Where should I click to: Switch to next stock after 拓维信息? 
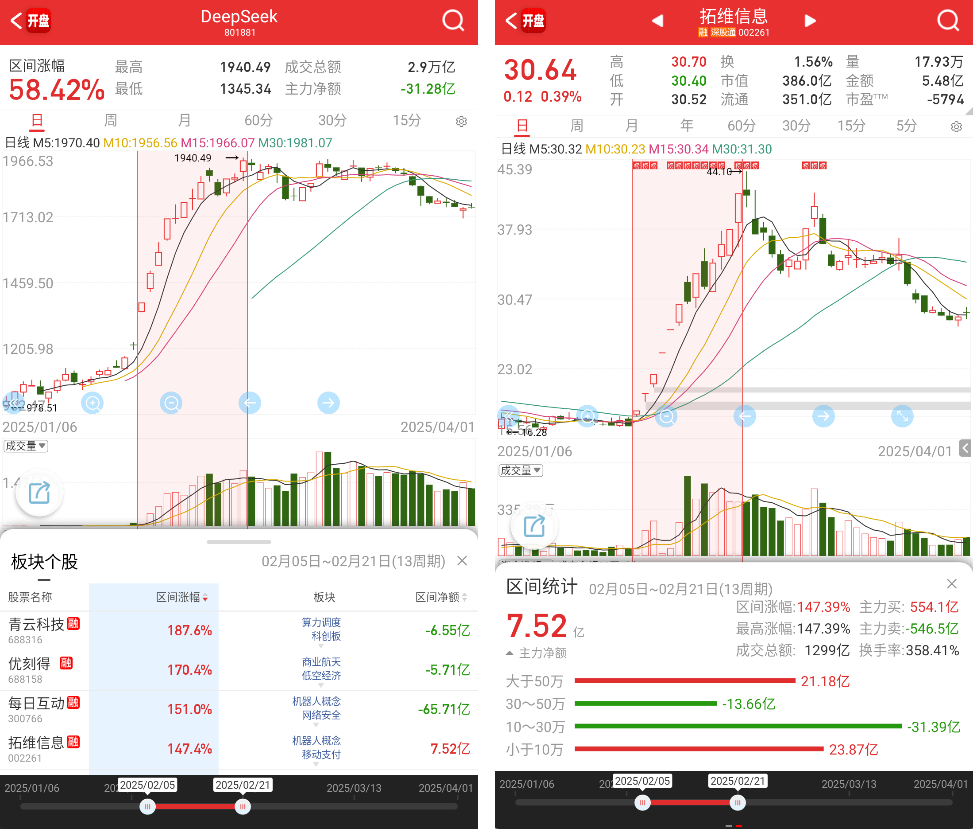(x=810, y=21)
